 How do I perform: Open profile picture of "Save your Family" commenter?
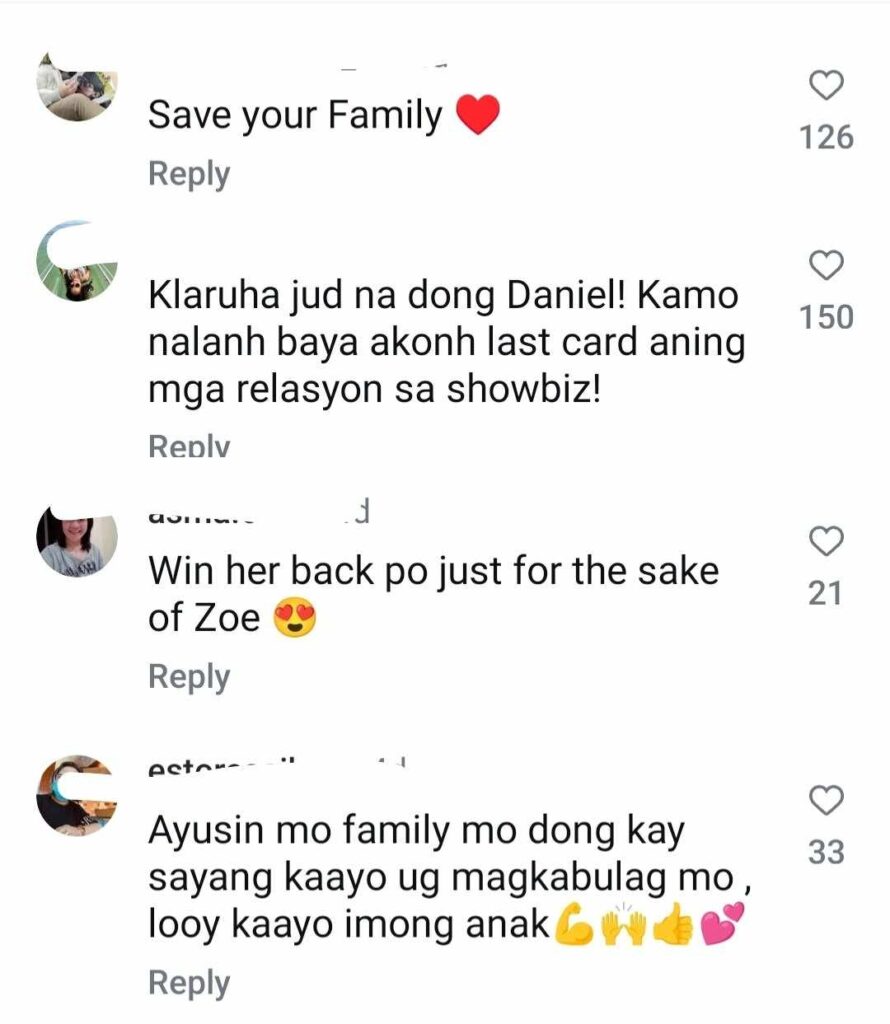click(x=77, y=88)
